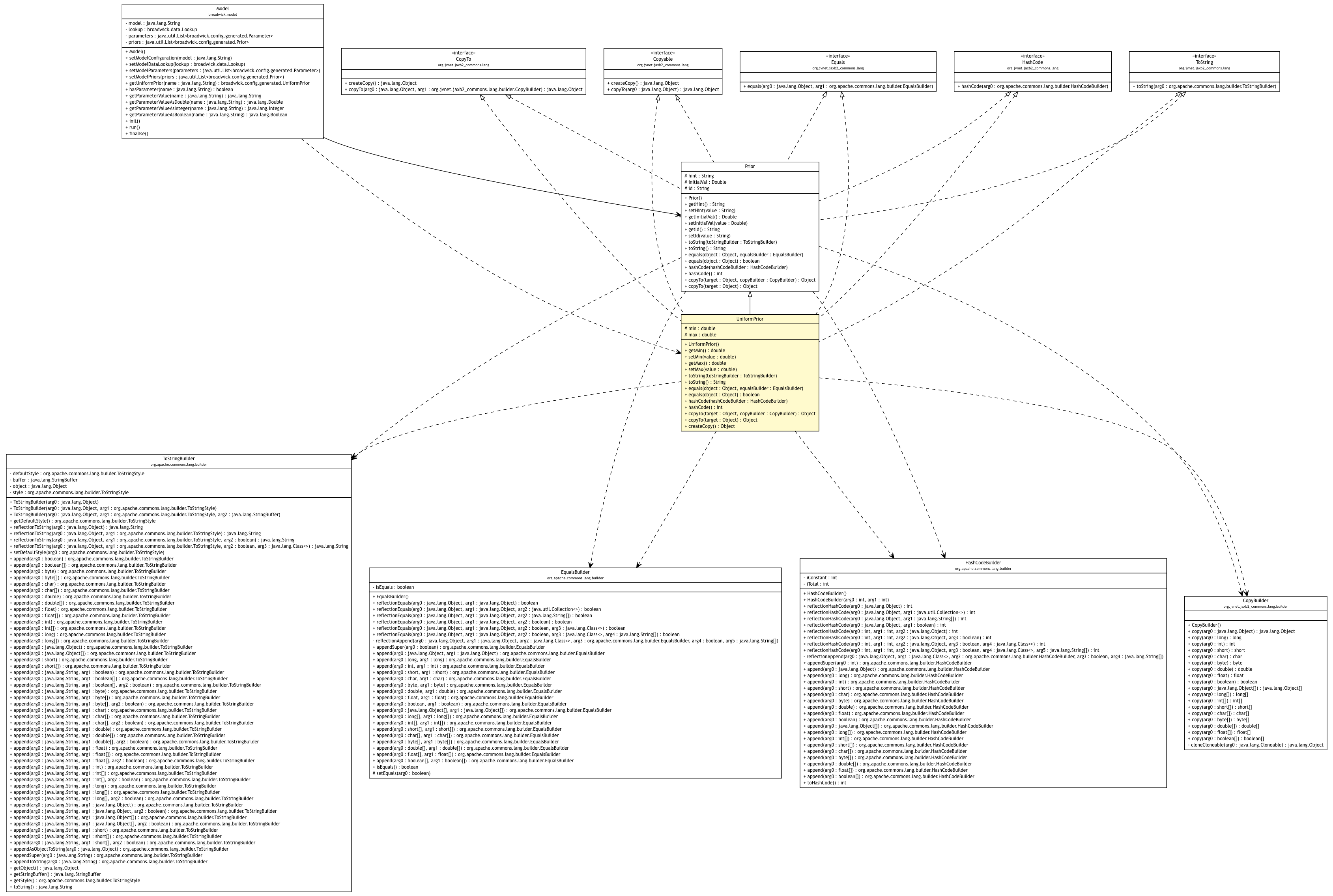The height and width of the screenshot is (896, 1333).
Task: Select '+ appendAsObjectToString' method in ToStringBuilder
Action: click(x=119, y=849)
